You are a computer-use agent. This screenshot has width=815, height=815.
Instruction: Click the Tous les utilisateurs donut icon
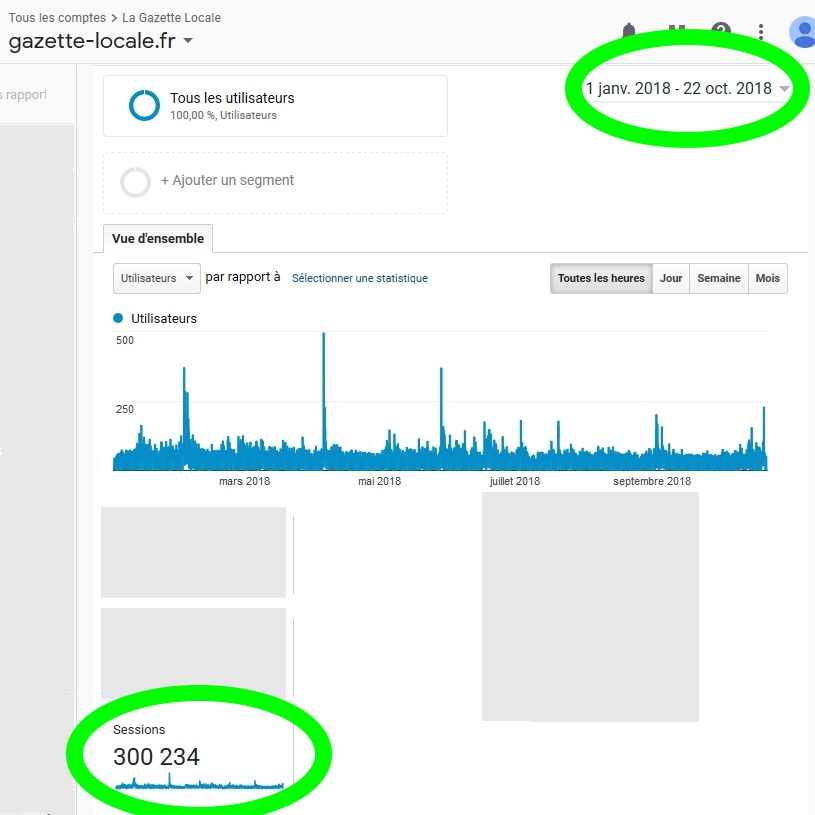coord(144,105)
